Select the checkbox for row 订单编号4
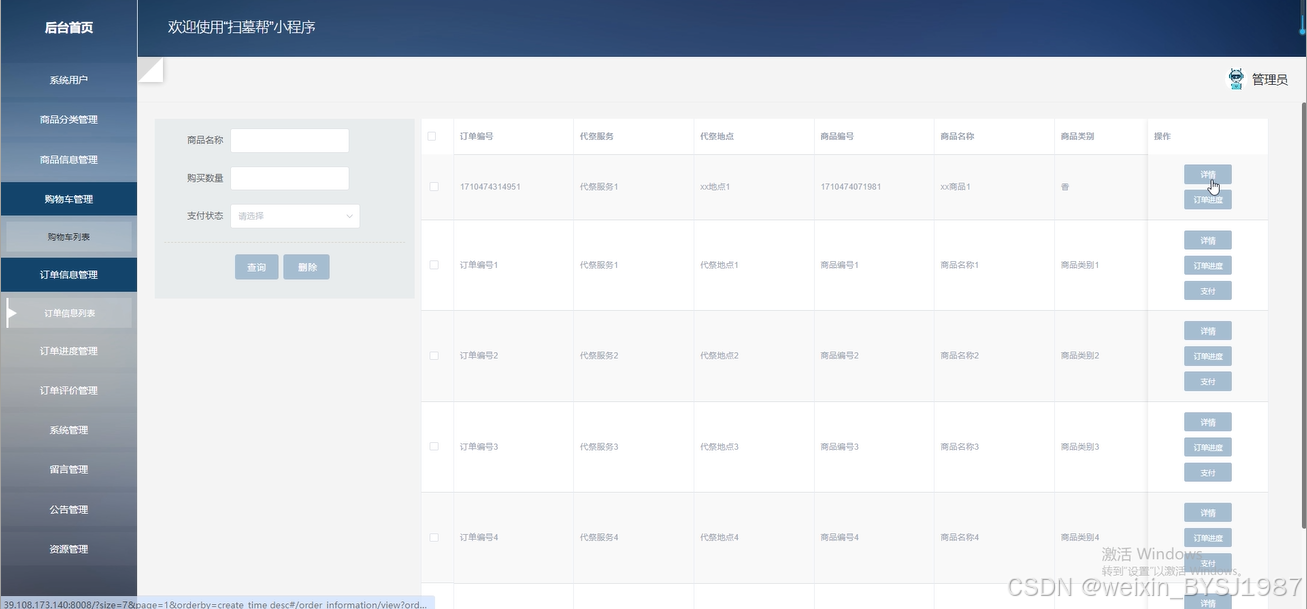 coord(433,538)
